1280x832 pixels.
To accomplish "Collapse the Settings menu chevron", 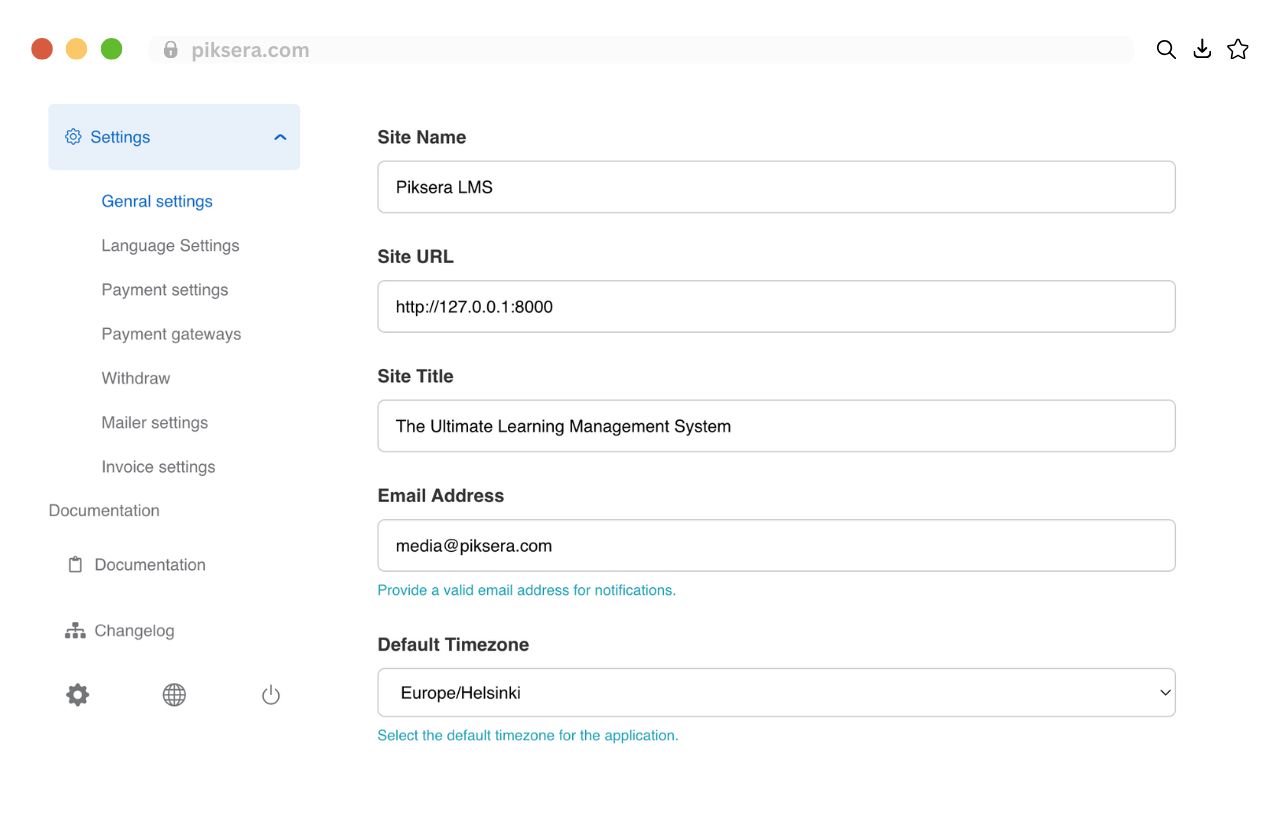I will pyautogui.click(x=280, y=137).
